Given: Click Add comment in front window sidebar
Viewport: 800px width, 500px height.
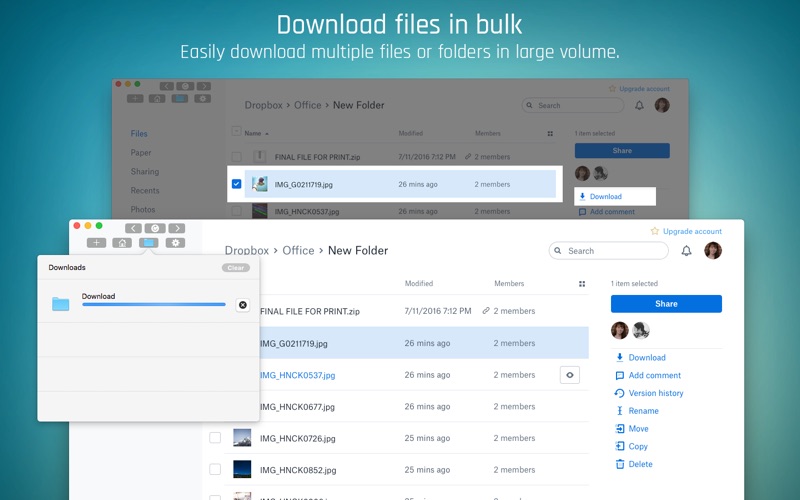Looking at the screenshot, I should [648, 376].
